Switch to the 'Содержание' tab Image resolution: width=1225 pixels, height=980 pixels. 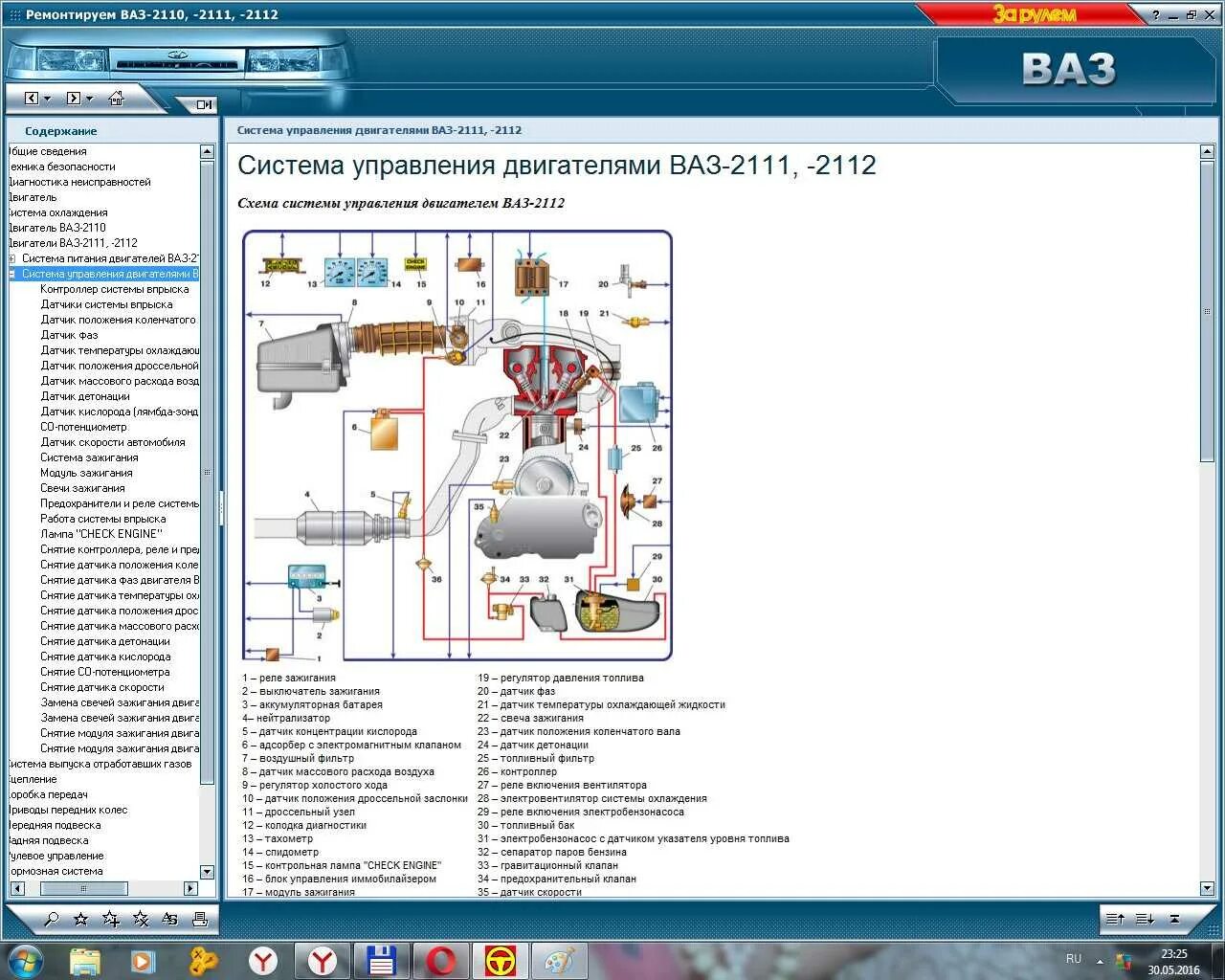point(61,131)
